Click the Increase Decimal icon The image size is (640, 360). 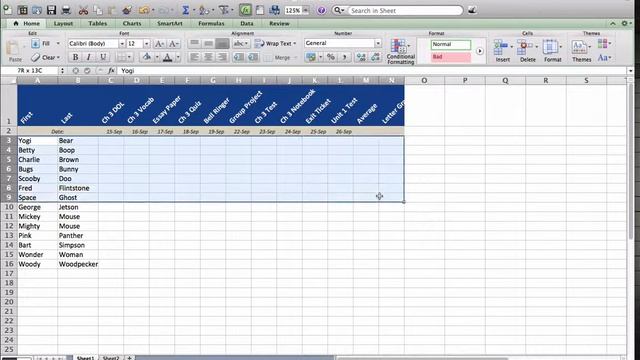(x=361, y=57)
